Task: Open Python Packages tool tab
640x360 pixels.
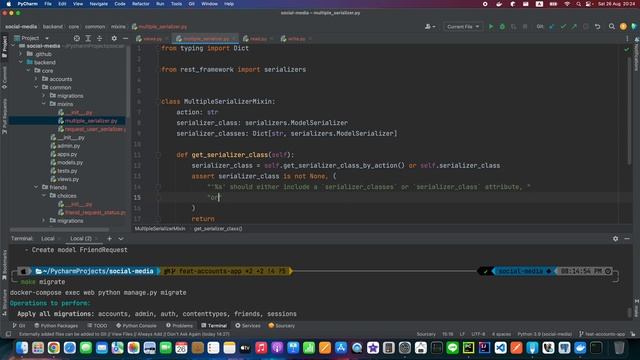Action: coord(56,326)
